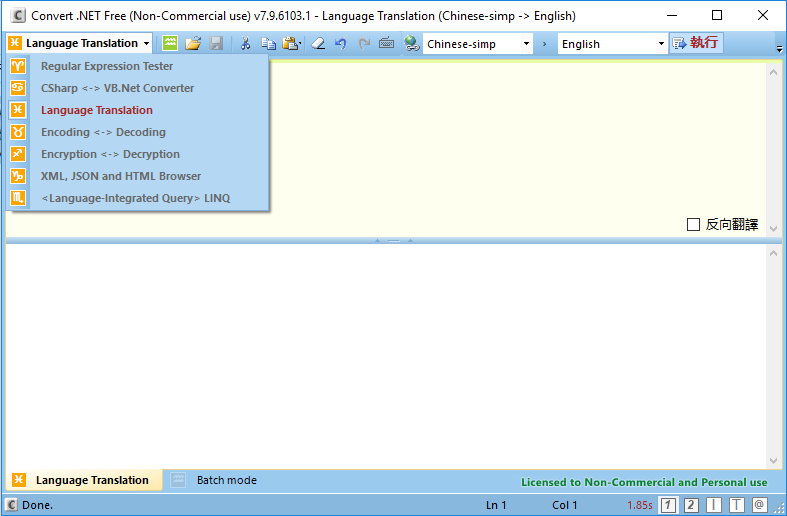Click the 'Done.' status message
This screenshot has height=516, width=787.
(x=38, y=505)
